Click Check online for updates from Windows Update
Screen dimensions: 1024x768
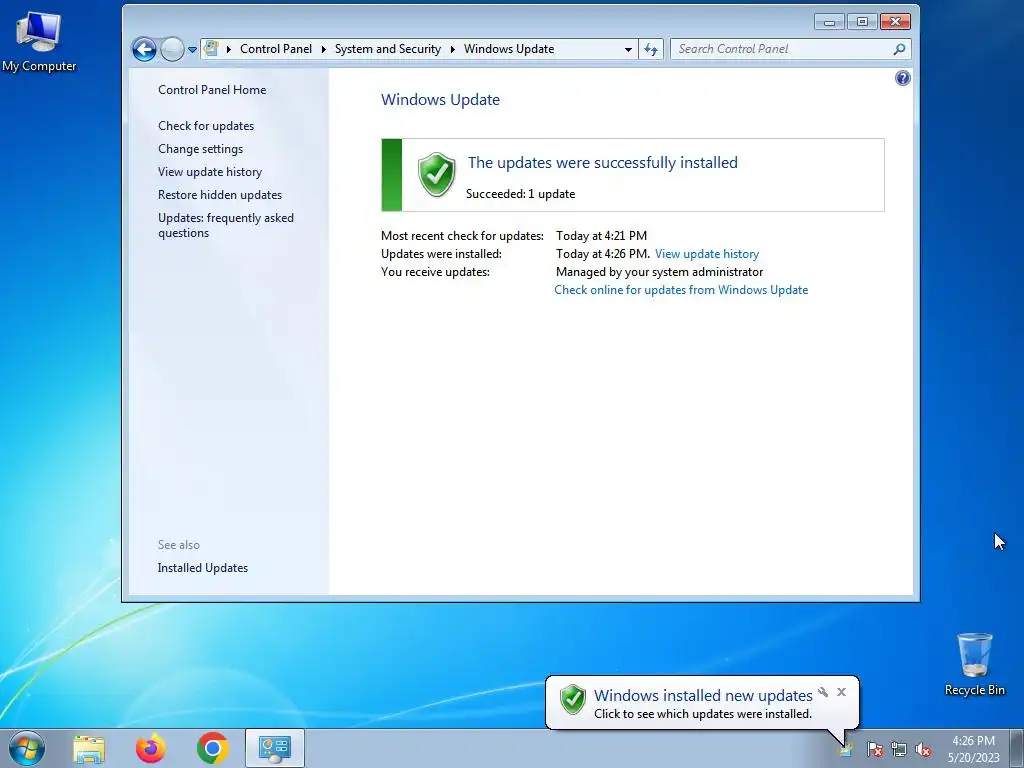[x=681, y=290]
